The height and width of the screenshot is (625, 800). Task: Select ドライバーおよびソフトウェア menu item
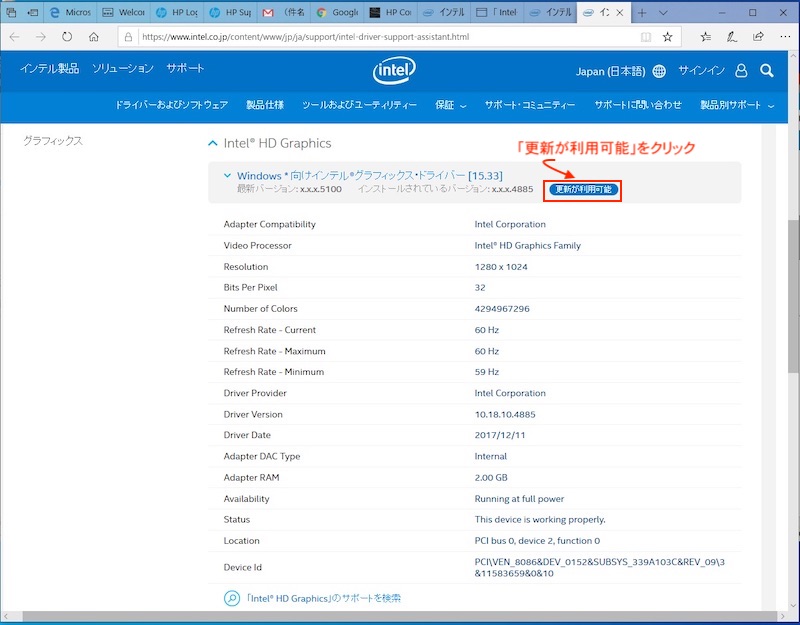coord(171,105)
